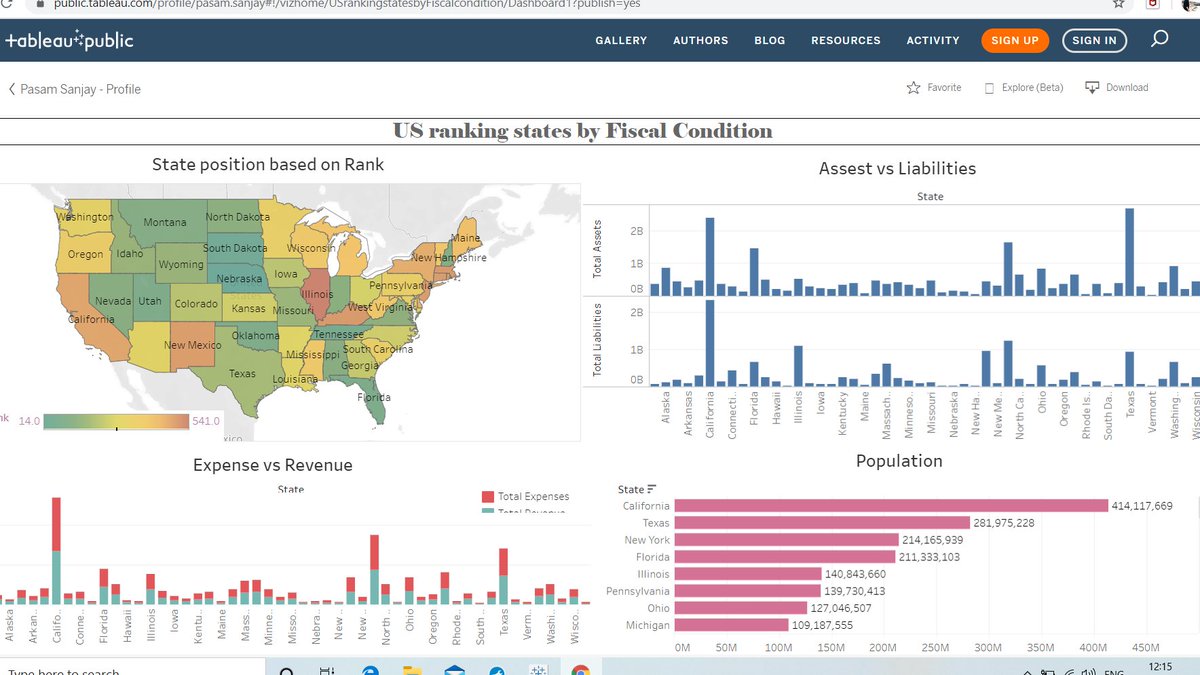Open the BLOG menu item
The image size is (1200, 675).
pos(770,41)
